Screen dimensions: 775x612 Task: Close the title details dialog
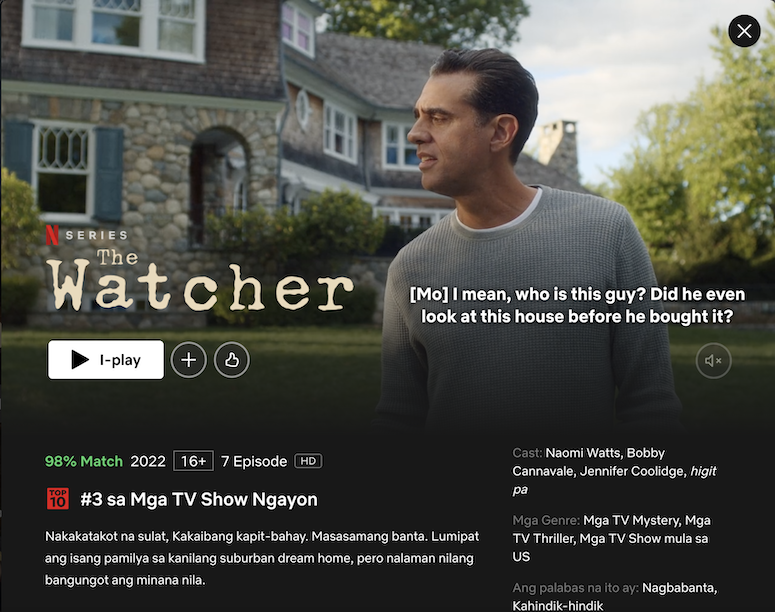click(x=744, y=31)
